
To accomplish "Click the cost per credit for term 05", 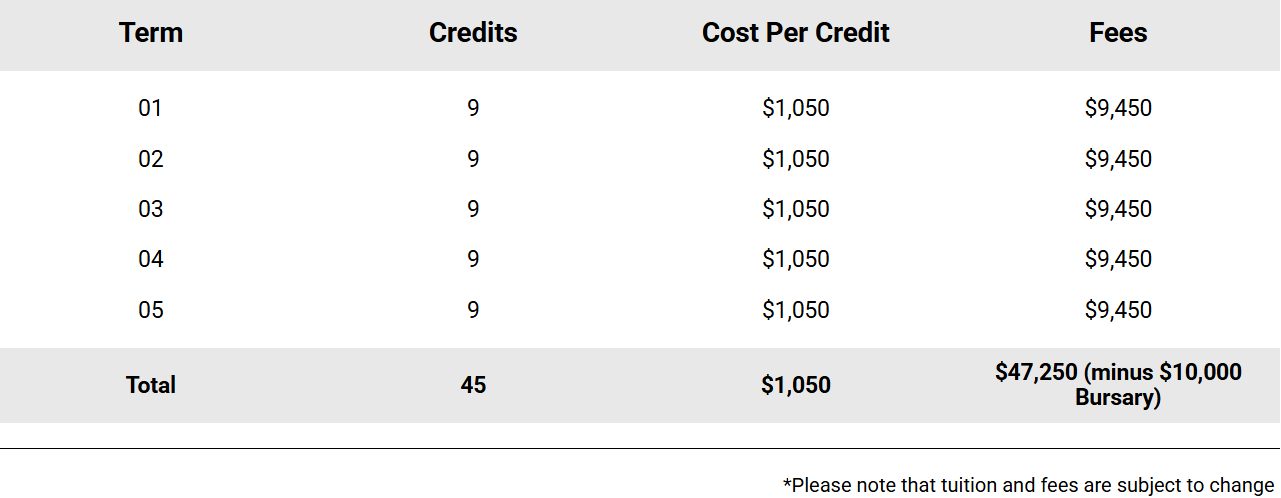I will point(795,310).
